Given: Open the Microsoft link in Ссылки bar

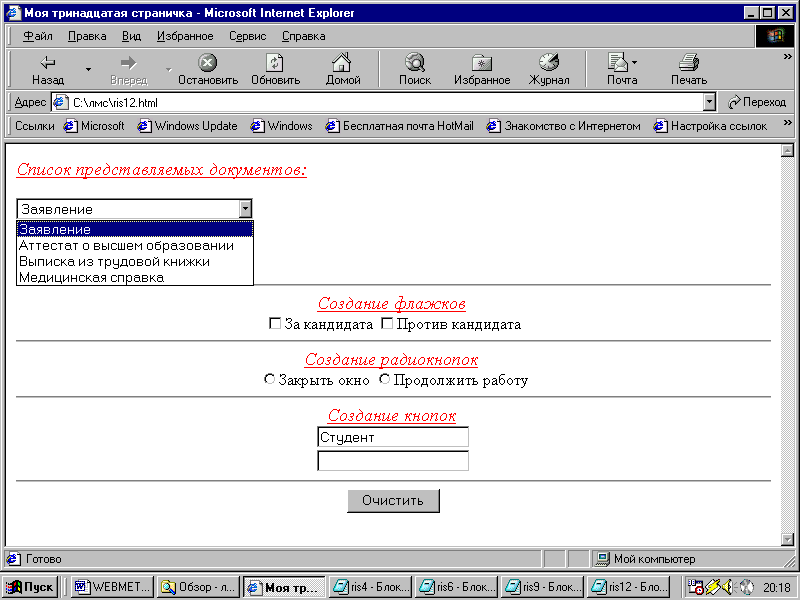Looking at the screenshot, I should coord(94,126).
